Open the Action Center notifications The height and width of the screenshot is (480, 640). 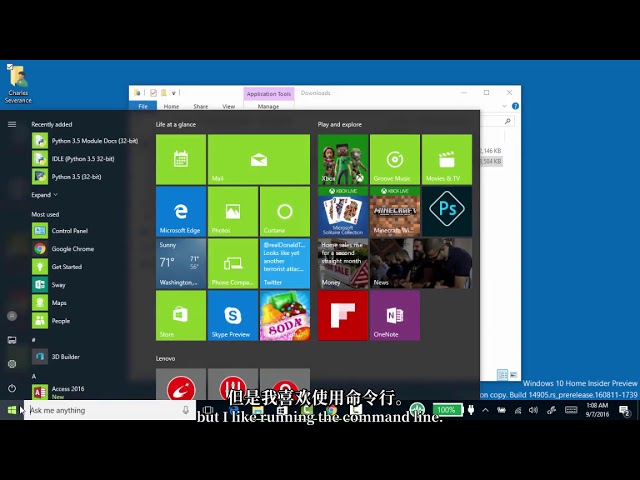[x=624, y=411]
